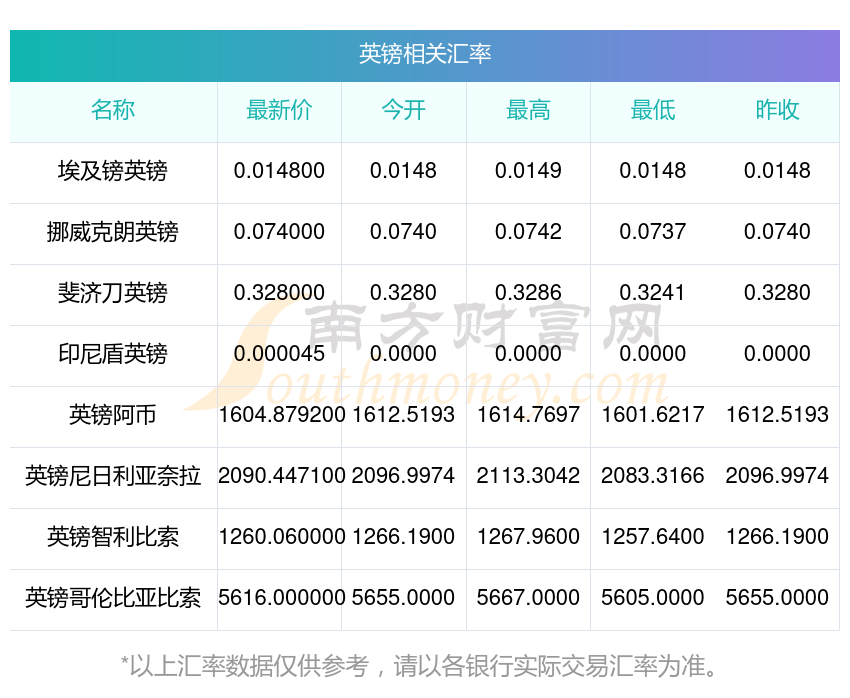
Task: Click the low value 5605.0000
Action: (653, 598)
